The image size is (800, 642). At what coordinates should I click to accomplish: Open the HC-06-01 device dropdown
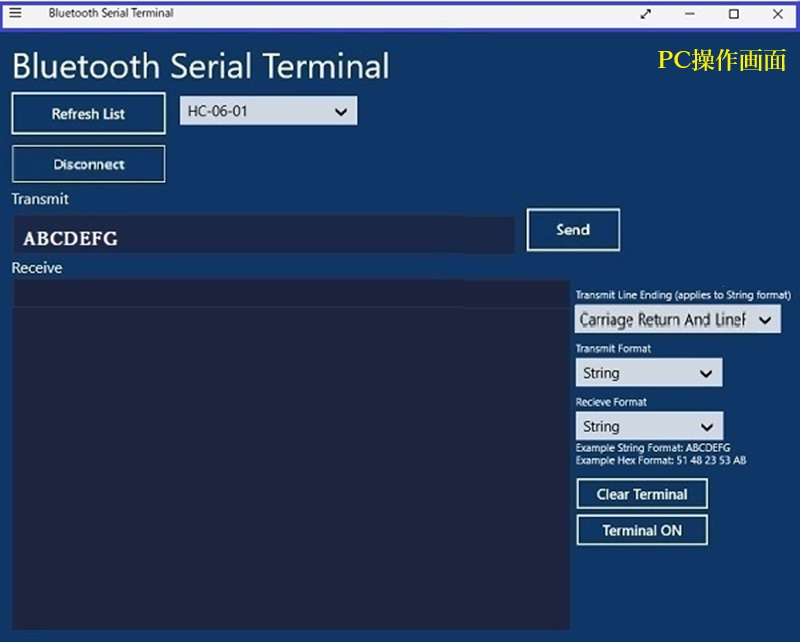coord(268,112)
